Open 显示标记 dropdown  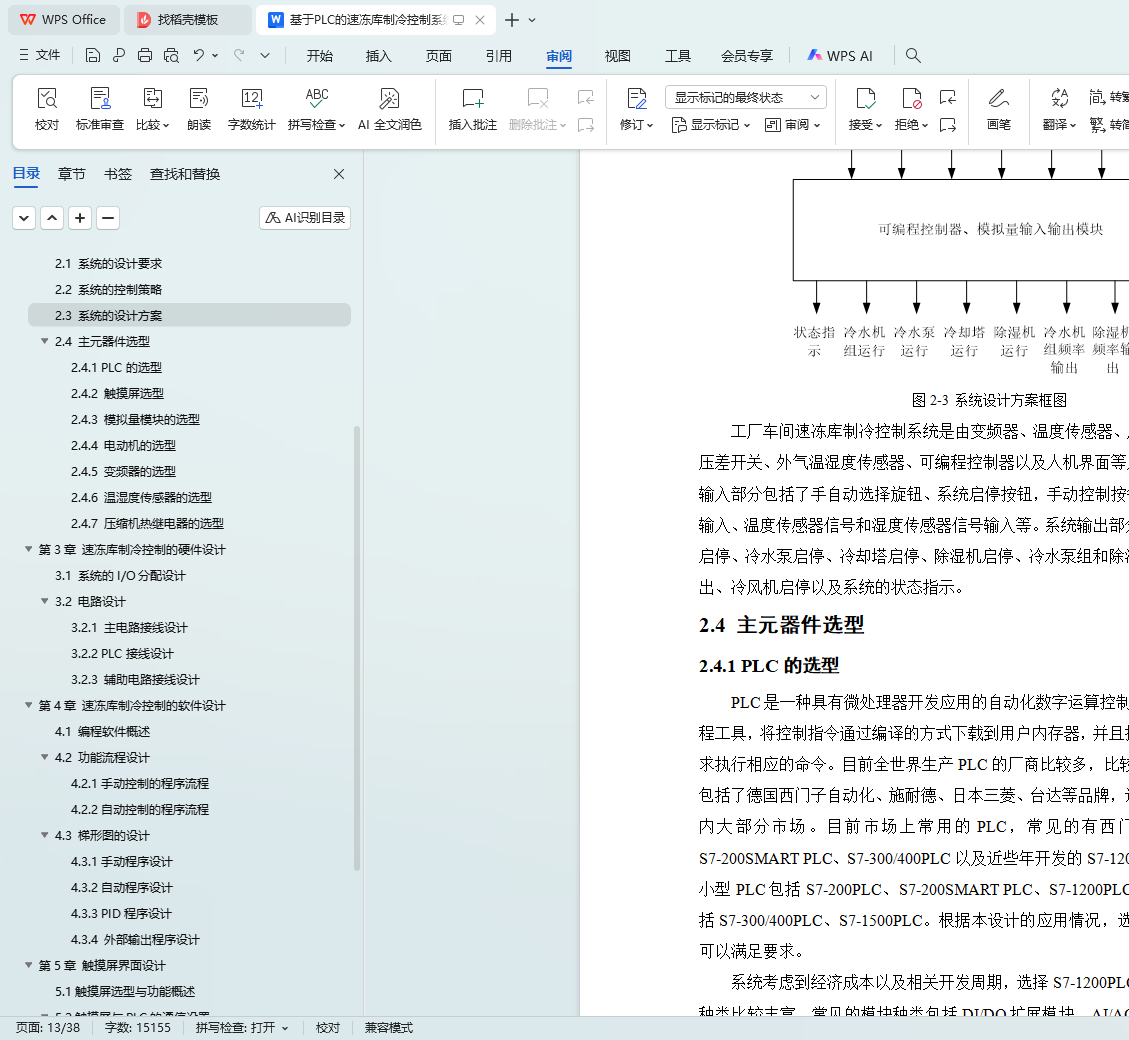click(x=711, y=125)
